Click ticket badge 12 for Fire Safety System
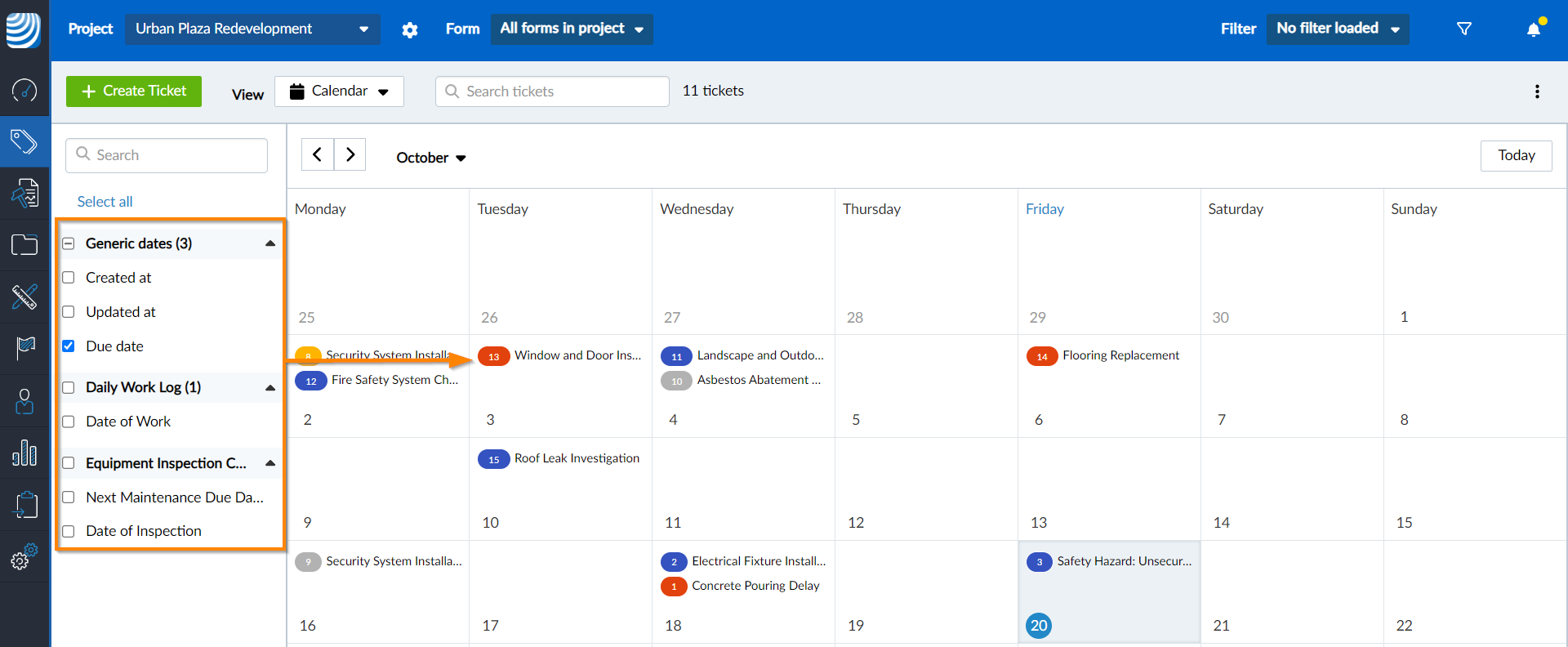The width and height of the screenshot is (1568, 647). (311, 381)
